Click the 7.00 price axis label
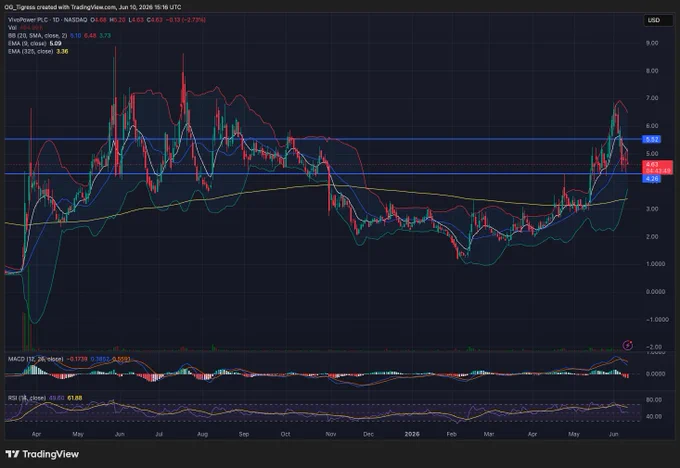The image size is (680, 468). [652, 98]
